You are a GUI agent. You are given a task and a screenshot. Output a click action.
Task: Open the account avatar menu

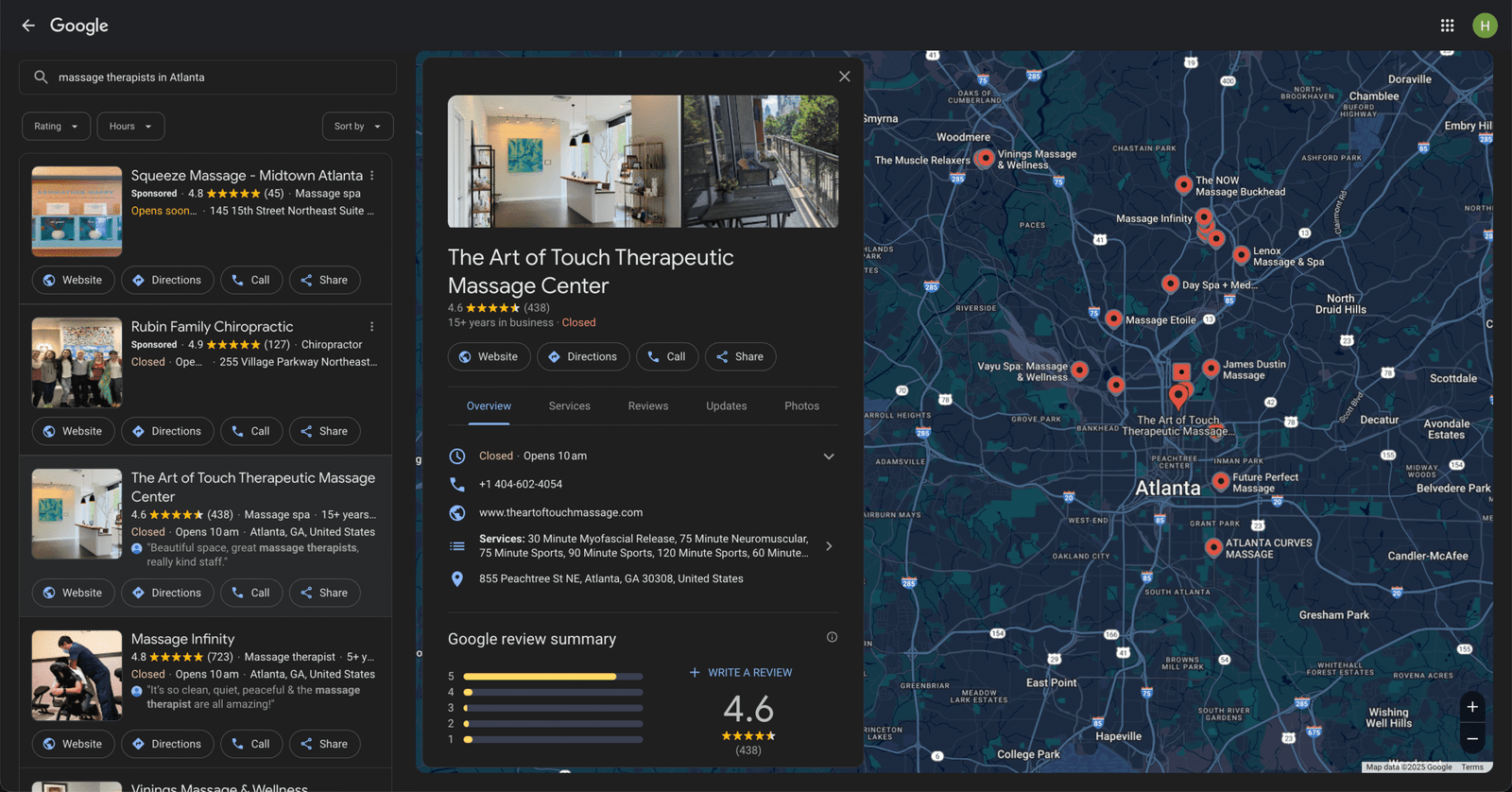click(1485, 26)
